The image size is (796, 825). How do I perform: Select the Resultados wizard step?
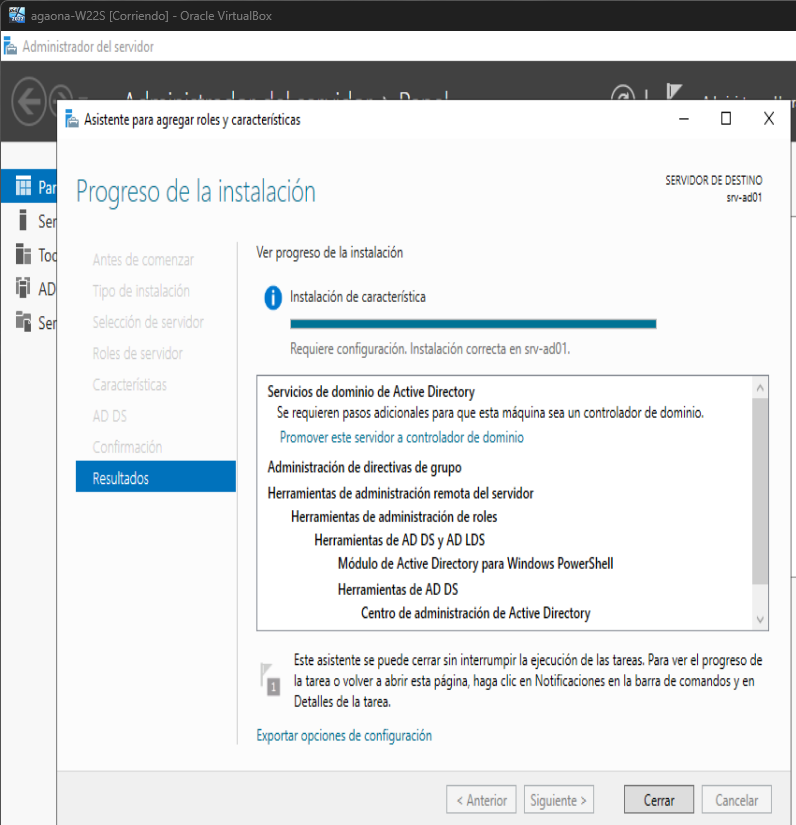[x=155, y=478]
